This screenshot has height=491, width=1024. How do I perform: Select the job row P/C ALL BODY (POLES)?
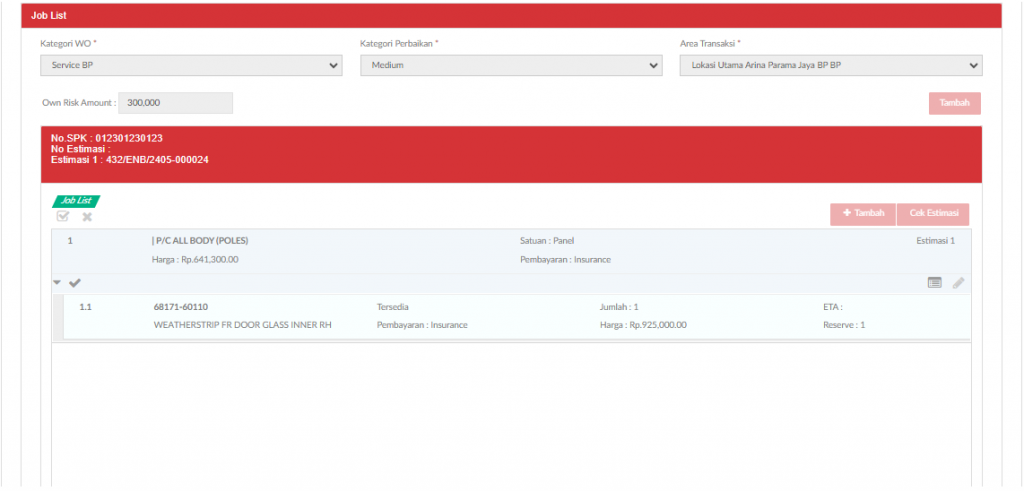pyautogui.click(x=511, y=251)
